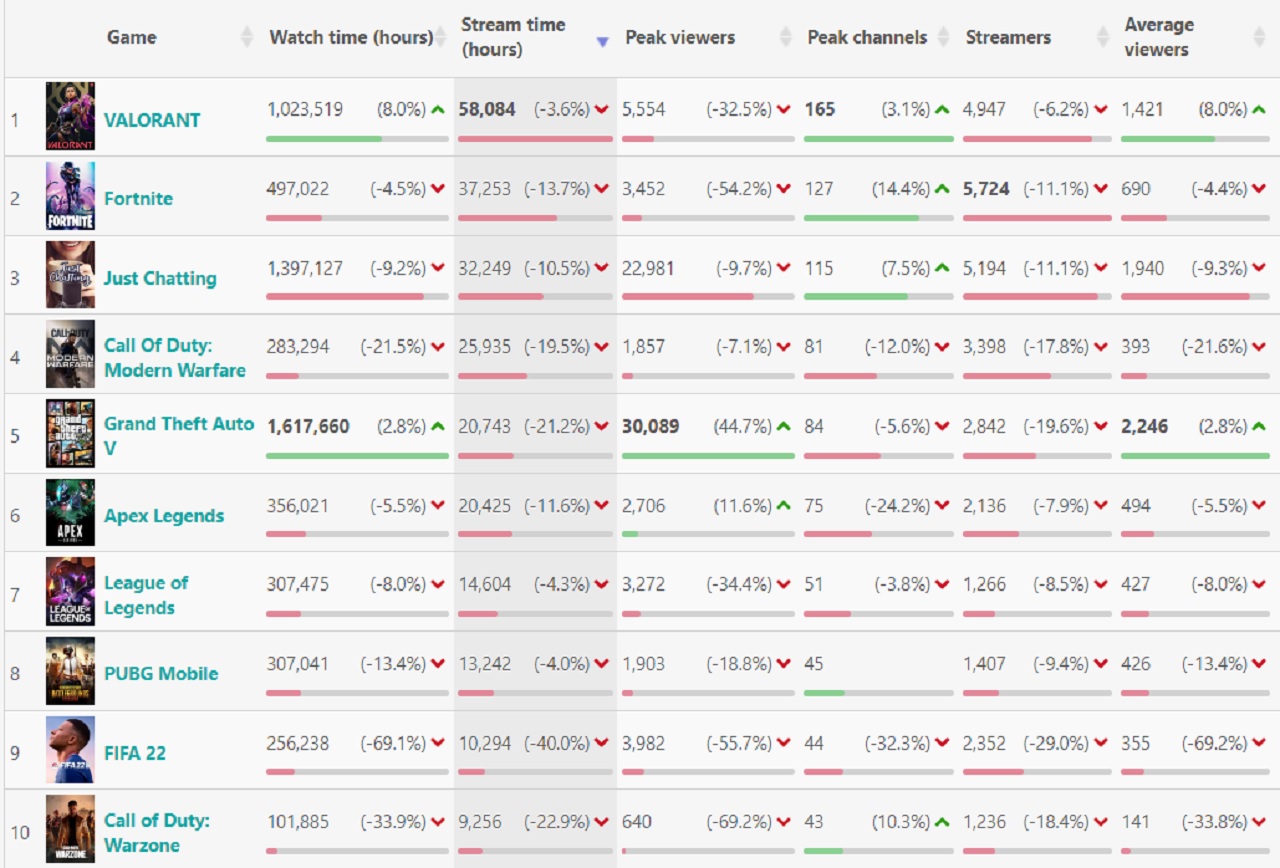
Task: Sort table by Game column header
Action: pyautogui.click(x=132, y=38)
